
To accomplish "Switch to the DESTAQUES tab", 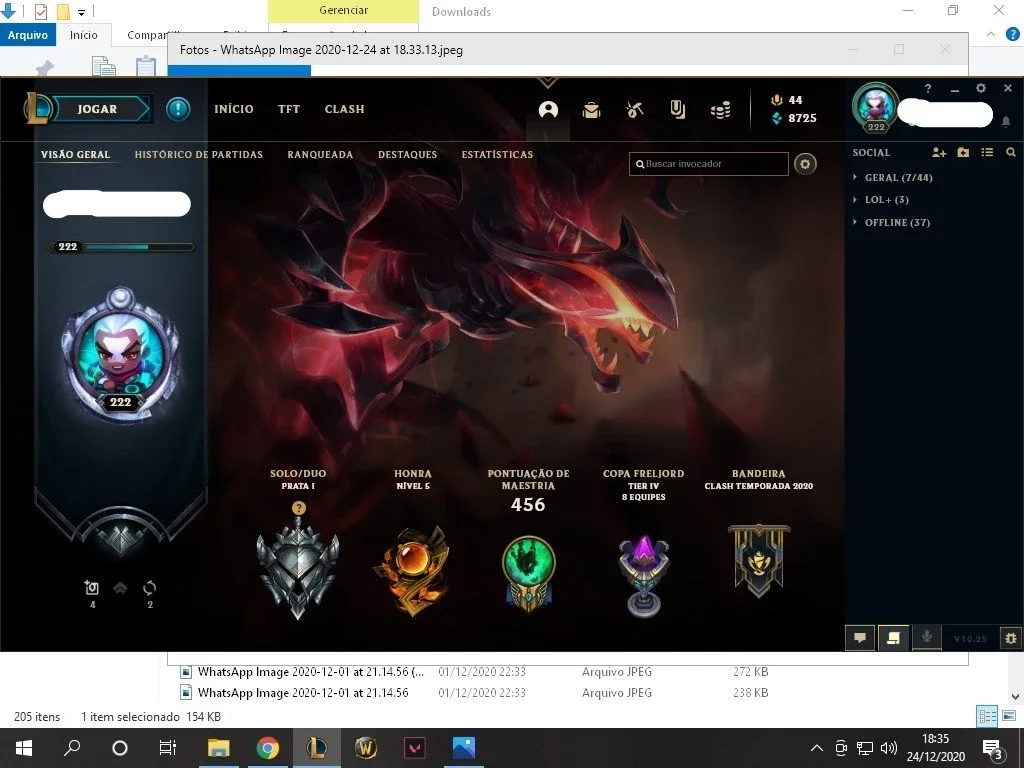I will (408, 155).
